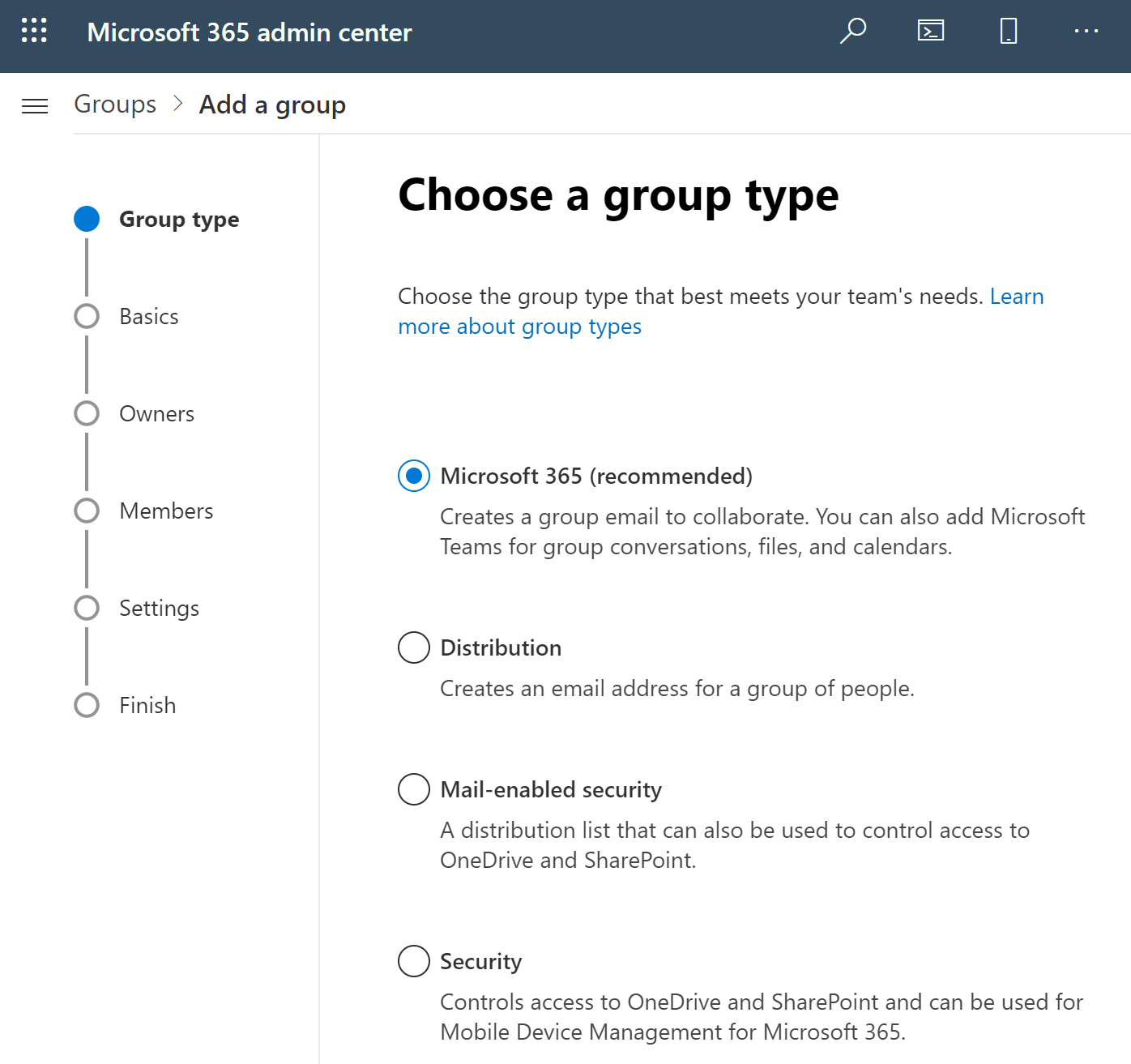Image resolution: width=1131 pixels, height=1064 pixels.
Task: Click the filled Group type step circle
Action: (87, 218)
